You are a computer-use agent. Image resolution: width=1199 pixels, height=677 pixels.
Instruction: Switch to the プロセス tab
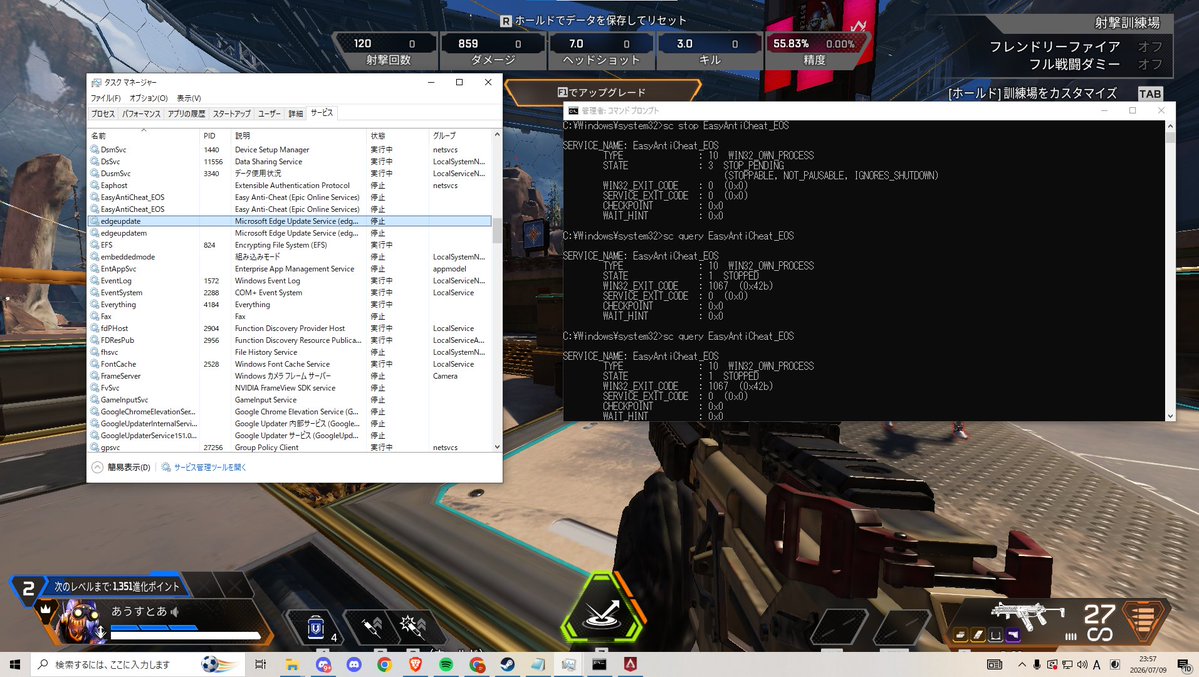point(103,113)
